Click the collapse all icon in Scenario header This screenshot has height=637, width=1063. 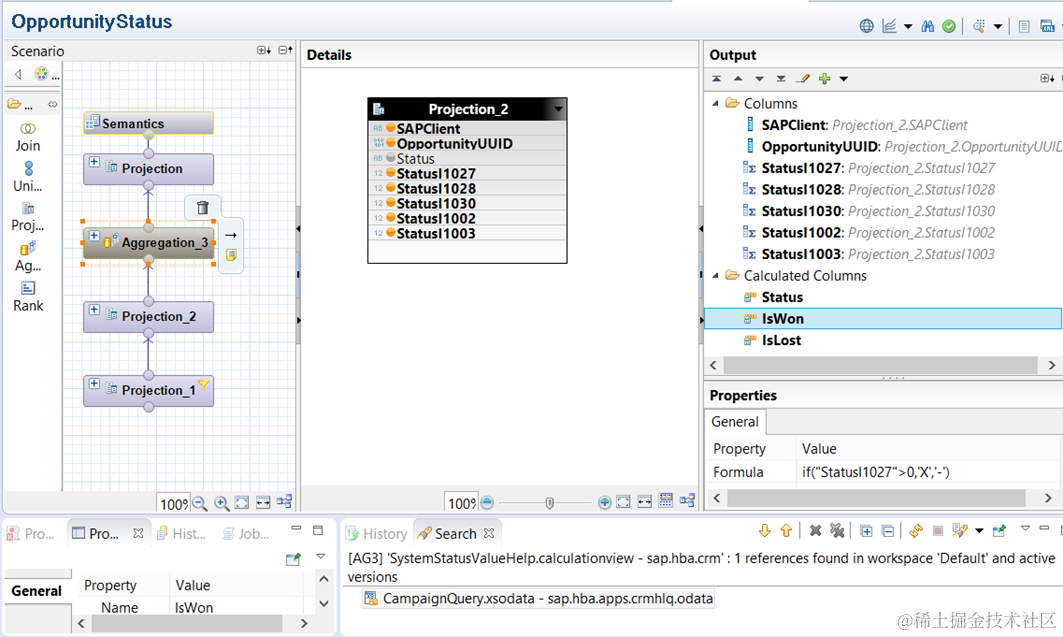pyautogui.click(x=285, y=50)
